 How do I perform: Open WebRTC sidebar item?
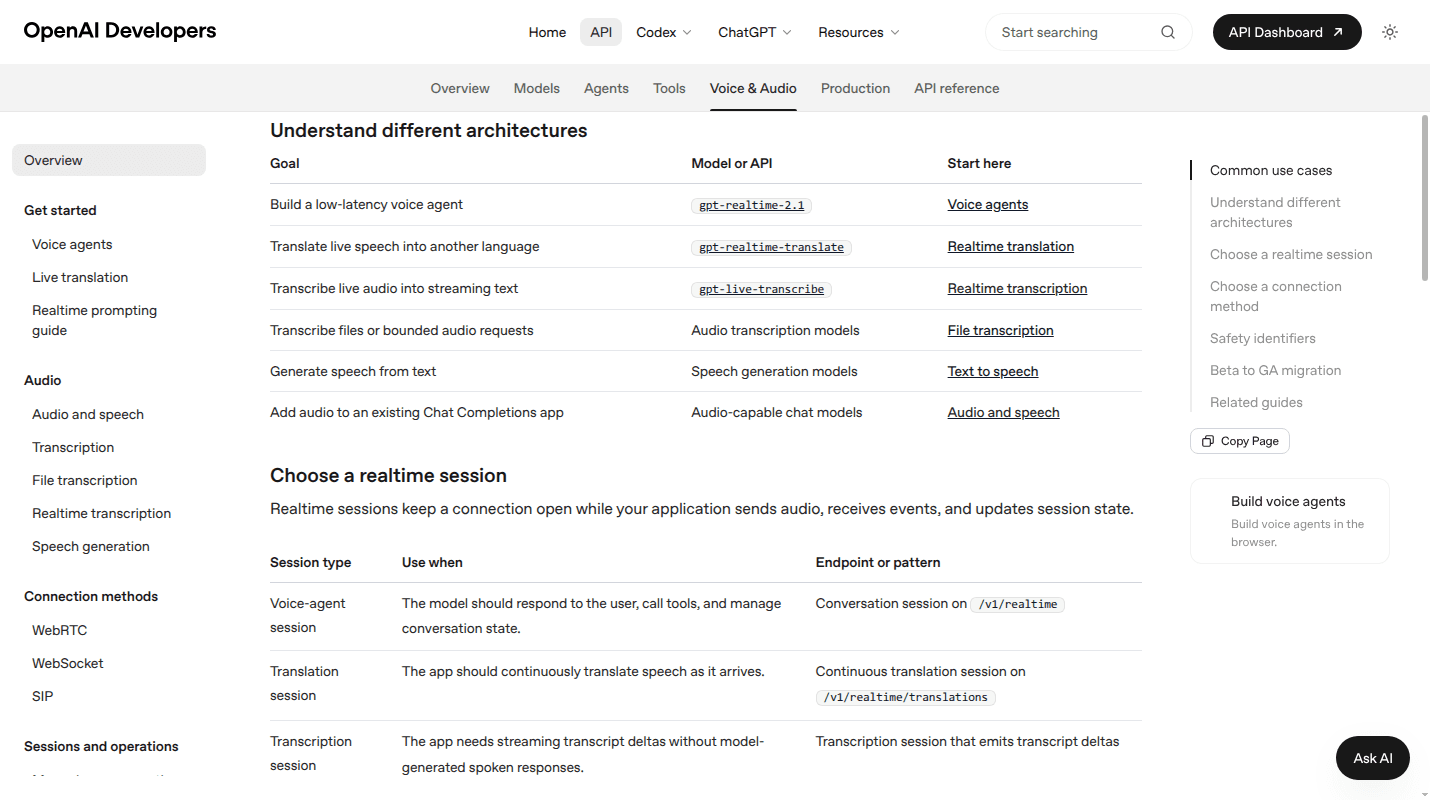click(59, 630)
